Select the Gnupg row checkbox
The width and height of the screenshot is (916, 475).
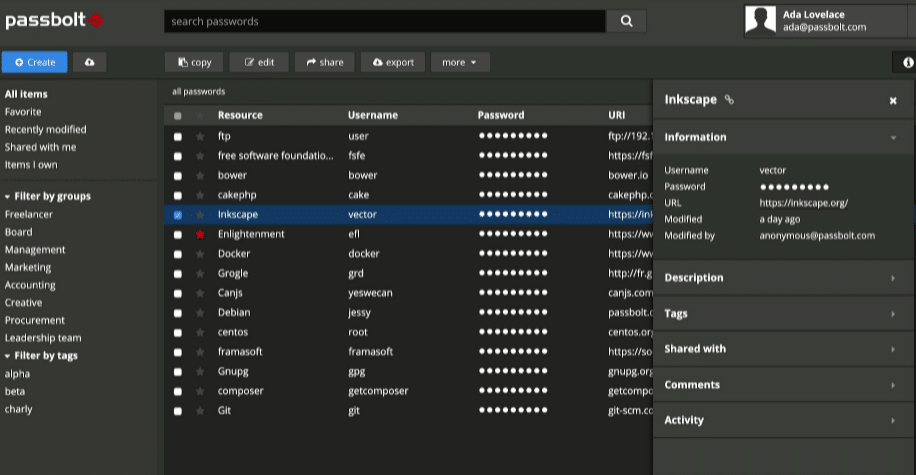click(178, 372)
